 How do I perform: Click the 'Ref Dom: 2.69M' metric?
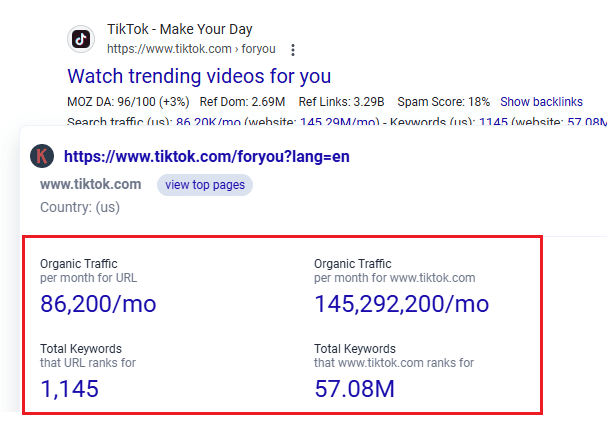pyautogui.click(x=242, y=102)
